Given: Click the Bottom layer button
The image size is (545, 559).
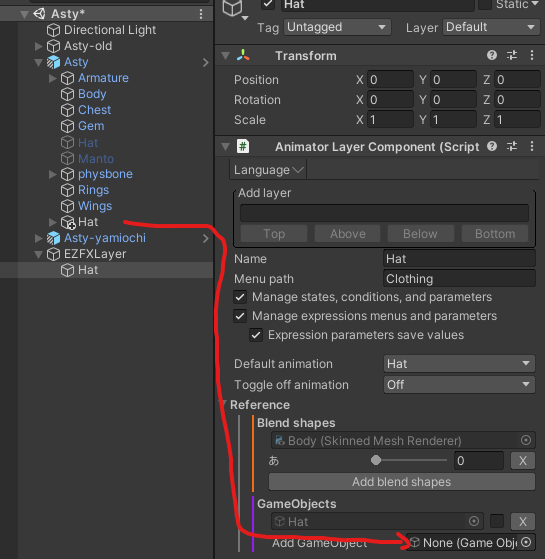Looking at the screenshot, I should [495, 234].
